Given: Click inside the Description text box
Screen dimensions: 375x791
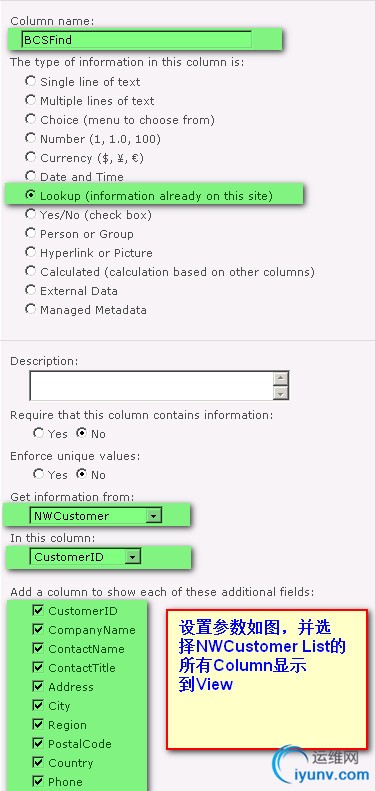Looking at the screenshot, I should pyautogui.click(x=151, y=385).
